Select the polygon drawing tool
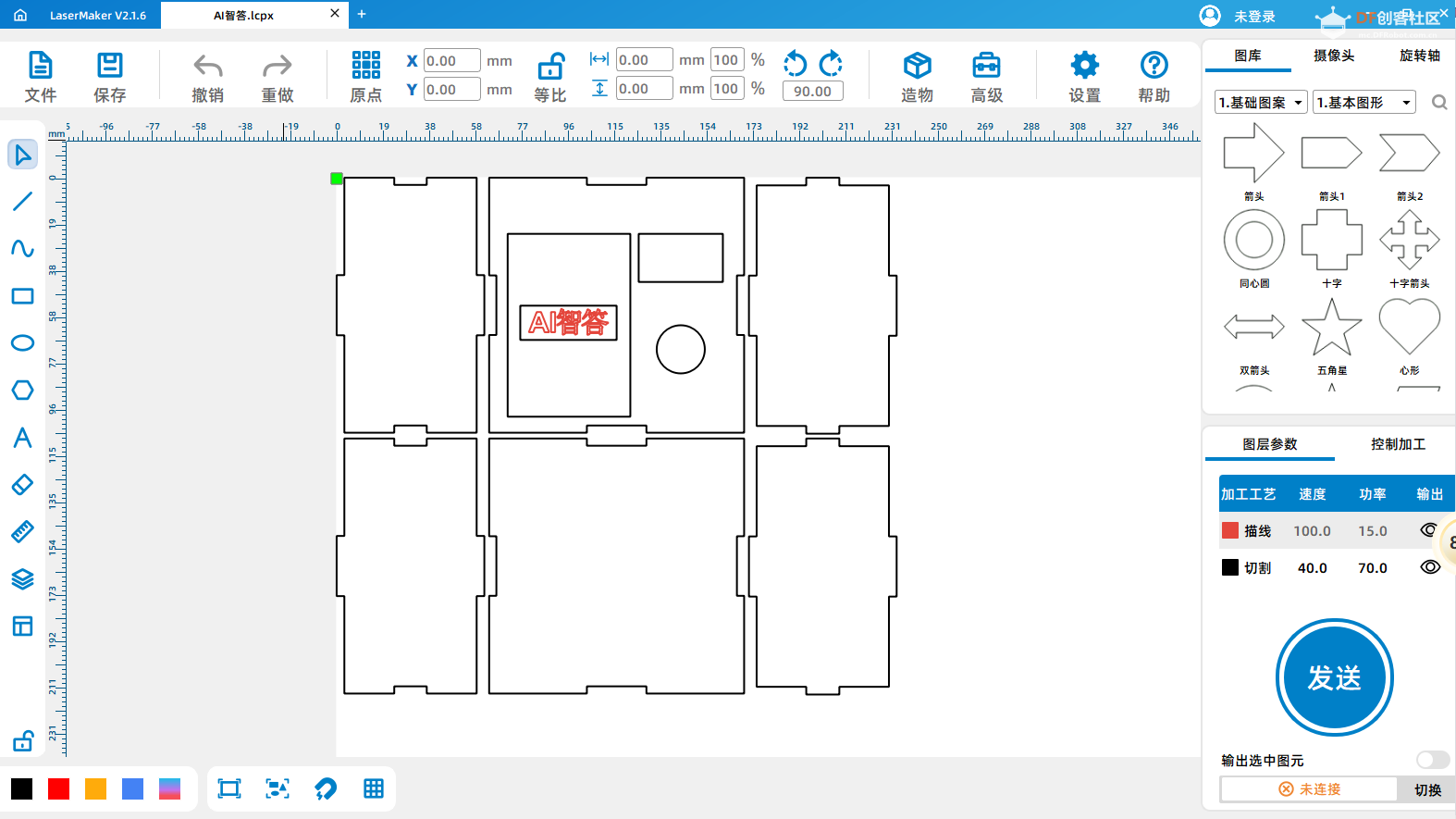Image resolution: width=1456 pixels, height=819 pixels. (x=22, y=391)
